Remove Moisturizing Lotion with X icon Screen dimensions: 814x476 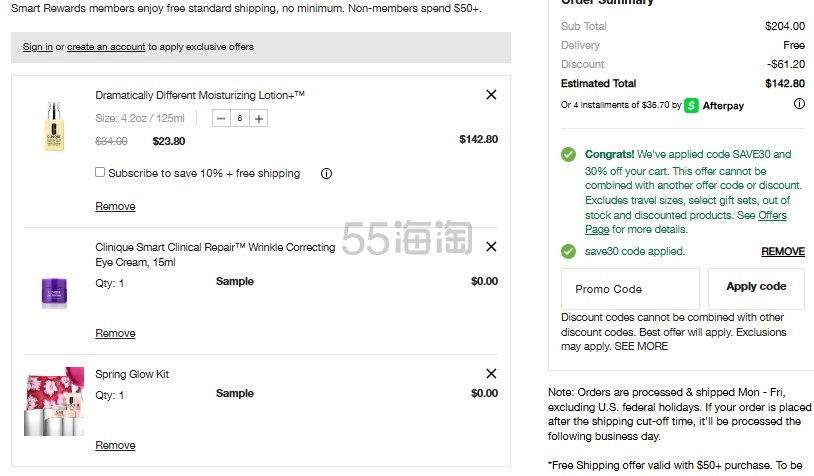pos(491,95)
